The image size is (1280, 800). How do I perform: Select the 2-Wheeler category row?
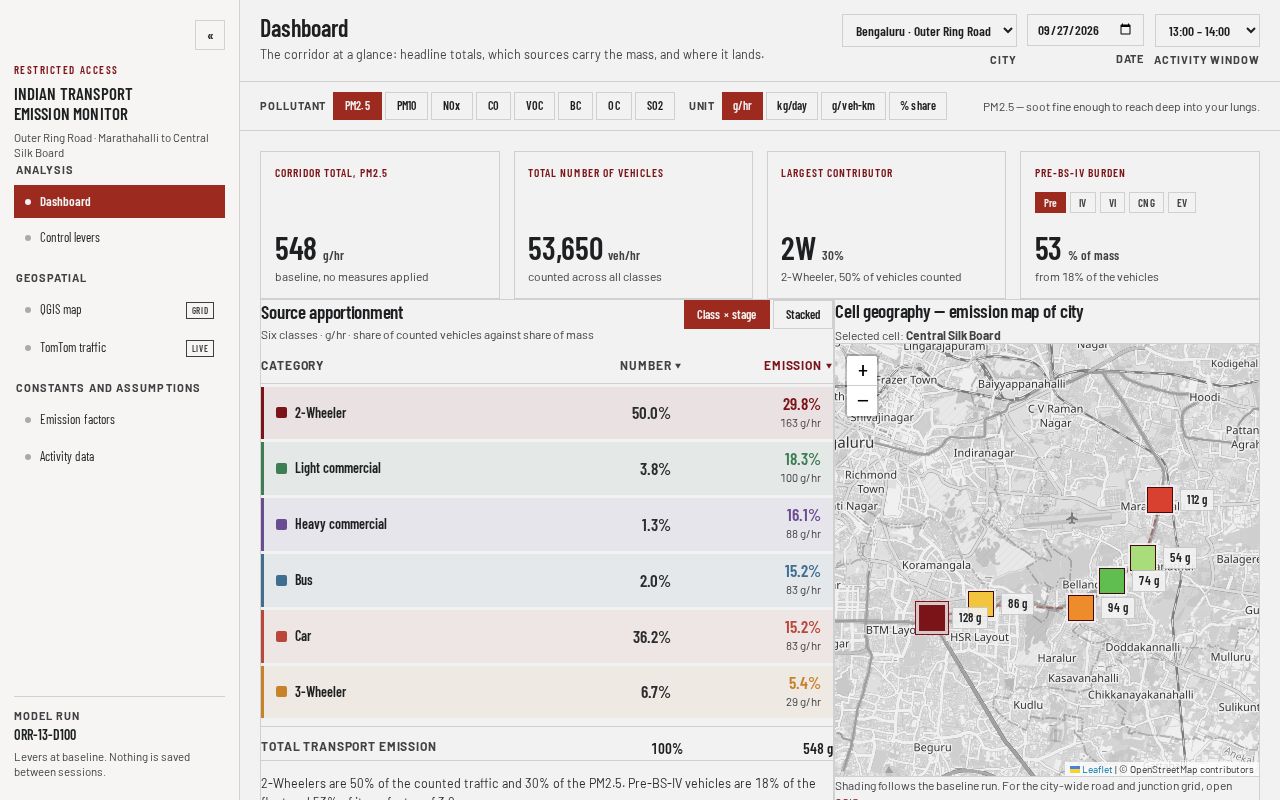point(547,413)
